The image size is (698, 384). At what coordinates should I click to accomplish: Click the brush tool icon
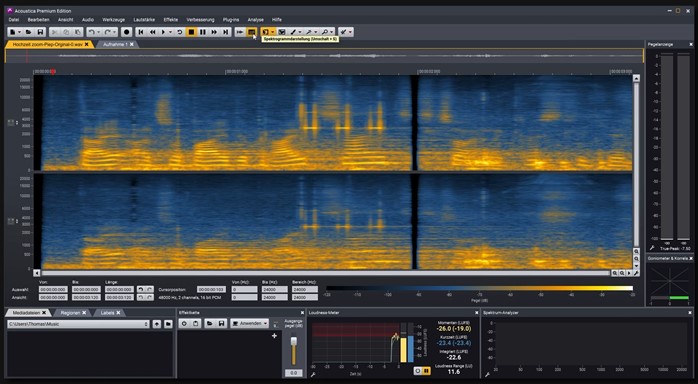293,32
